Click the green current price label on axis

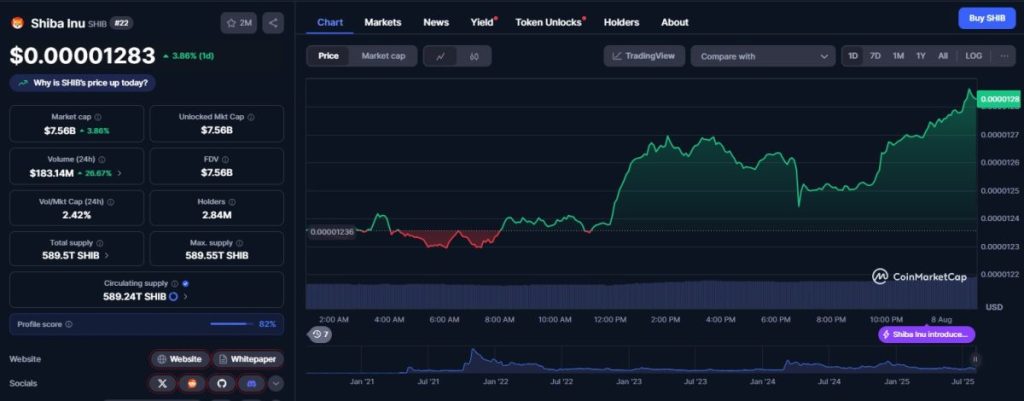coord(999,99)
